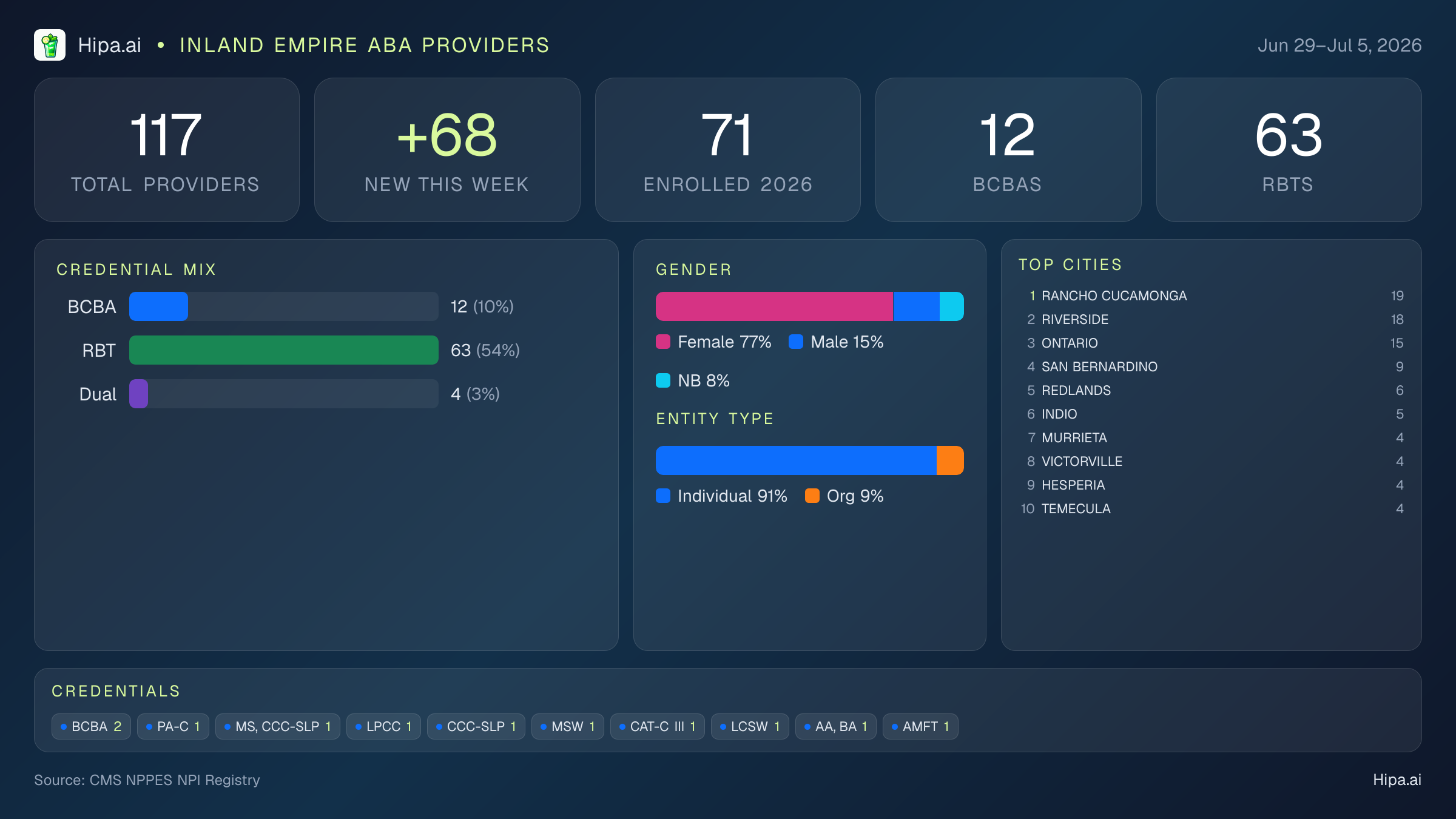Click the 12 (10%) BCBA value
The height and width of the screenshot is (819, 1456).
pyautogui.click(x=482, y=306)
